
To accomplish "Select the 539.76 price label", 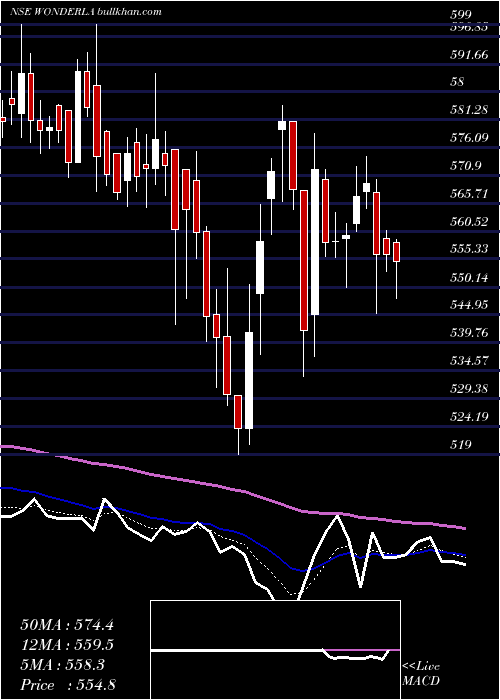I will point(469,333).
